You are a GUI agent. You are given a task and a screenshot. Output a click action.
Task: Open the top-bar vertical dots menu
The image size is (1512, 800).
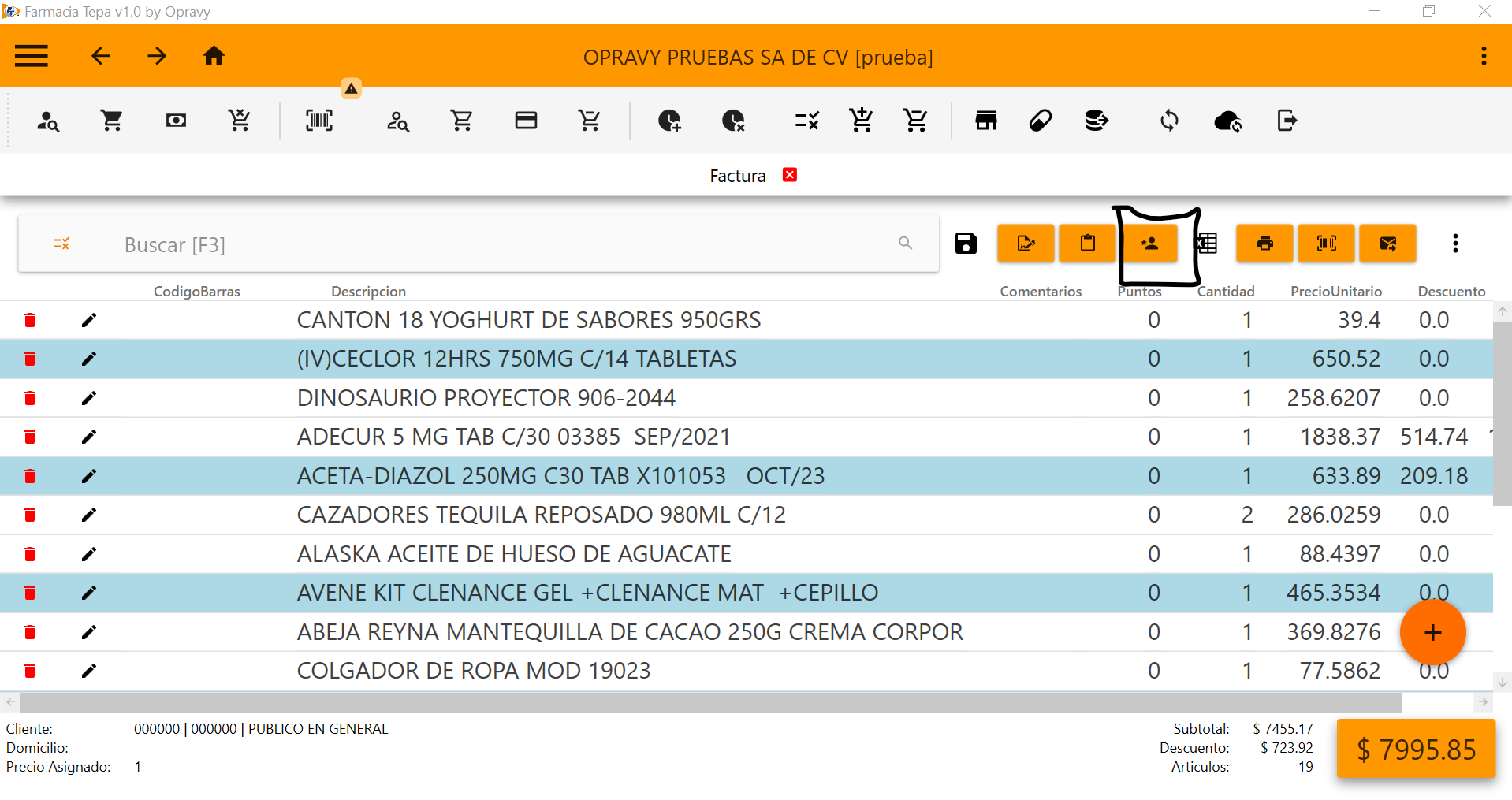tap(1484, 56)
